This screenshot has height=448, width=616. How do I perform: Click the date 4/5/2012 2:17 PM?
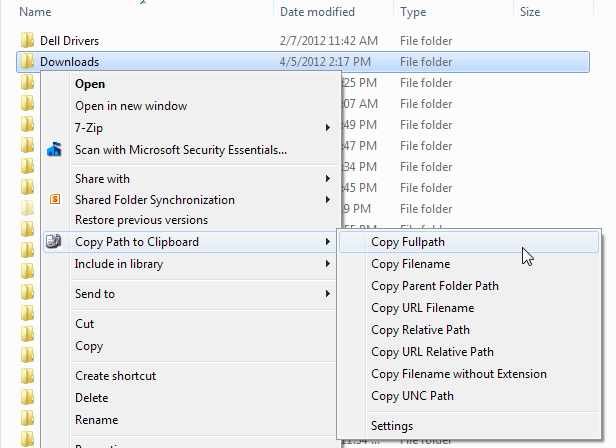(x=325, y=62)
